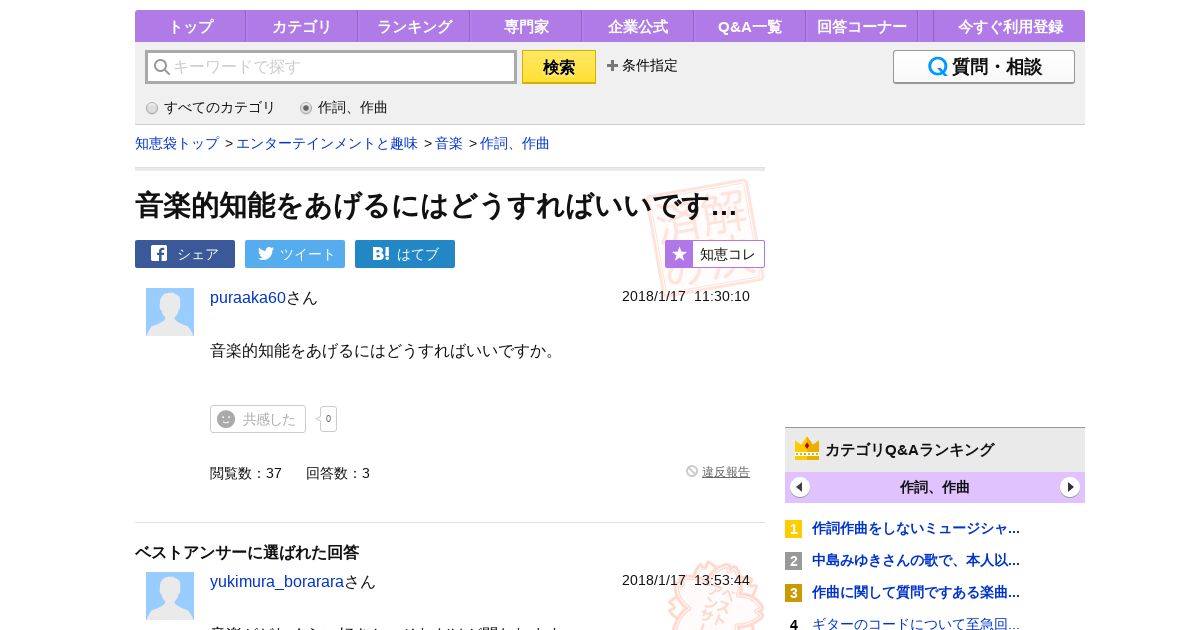The height and width of the screenshot is (630, 1200).
Task: Click the answer timestamp 2018/1/17 13:53:44
Action: pos(686,580)
